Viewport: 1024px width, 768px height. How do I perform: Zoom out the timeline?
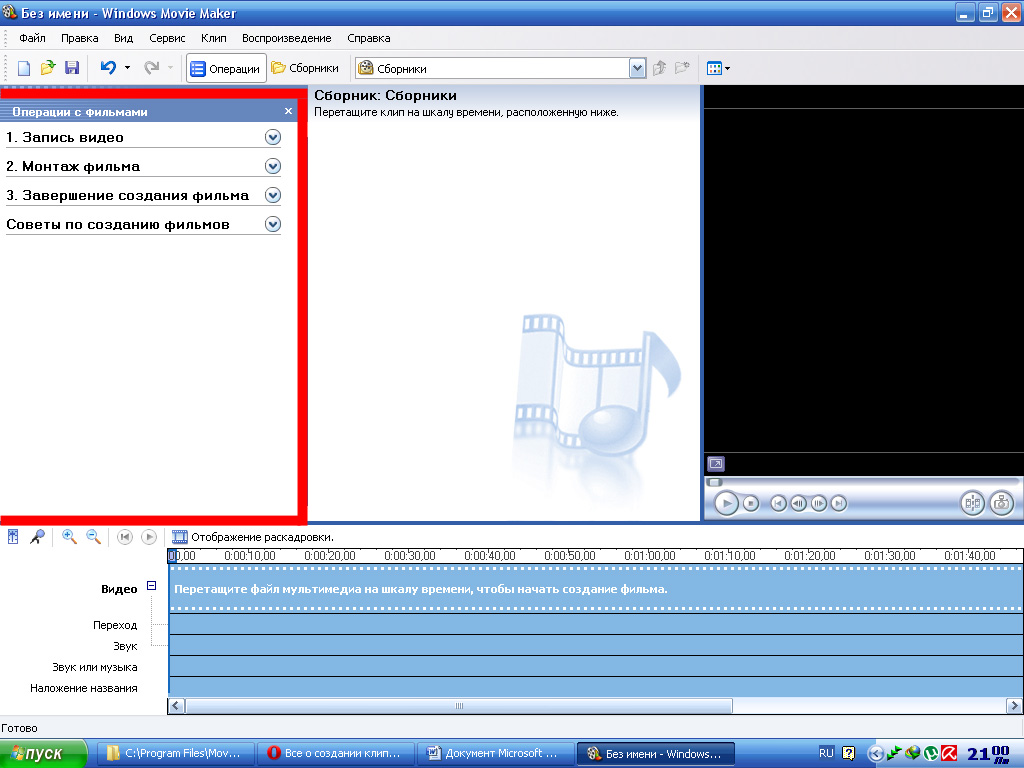click(93, 537)
